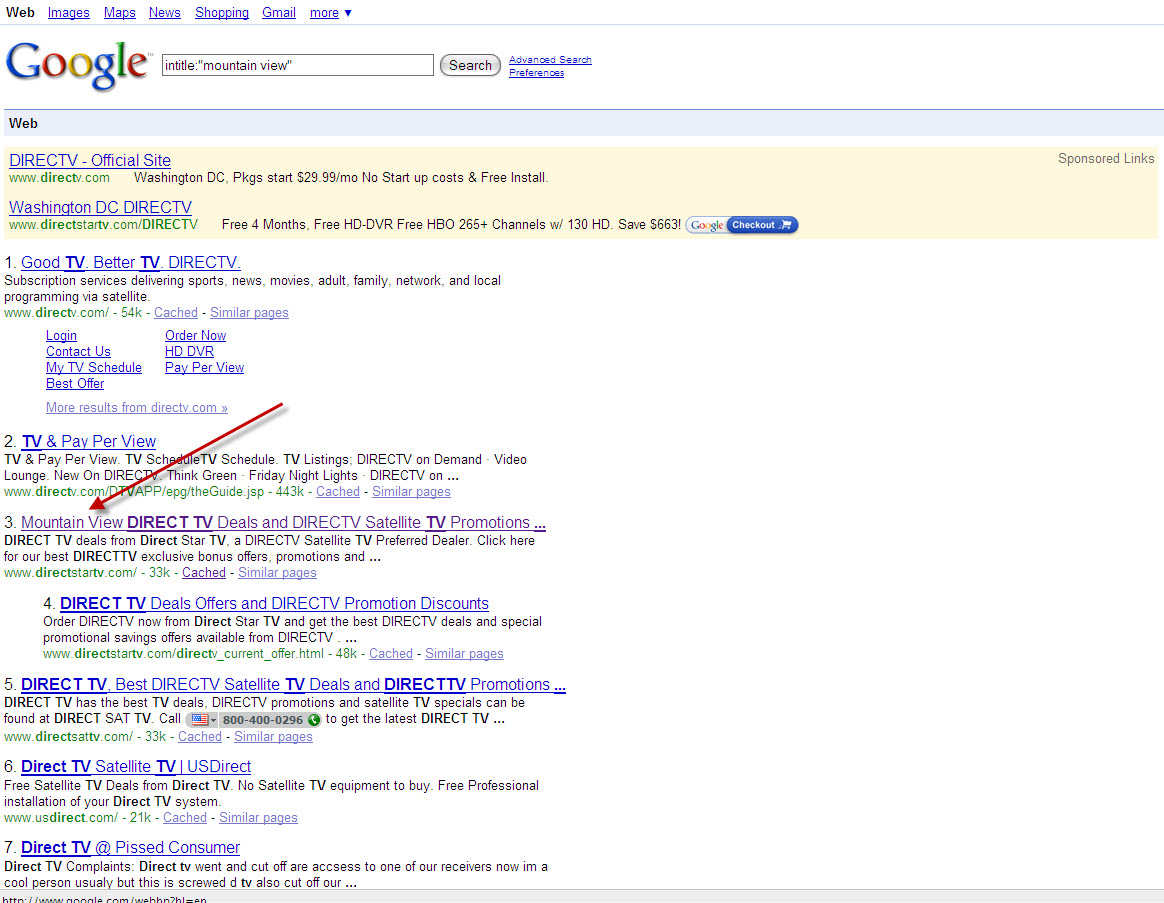Show Similar pages for www.directsattv.com/ result
The height and width of the screenshot is (903, 1164).
(273, 737)
